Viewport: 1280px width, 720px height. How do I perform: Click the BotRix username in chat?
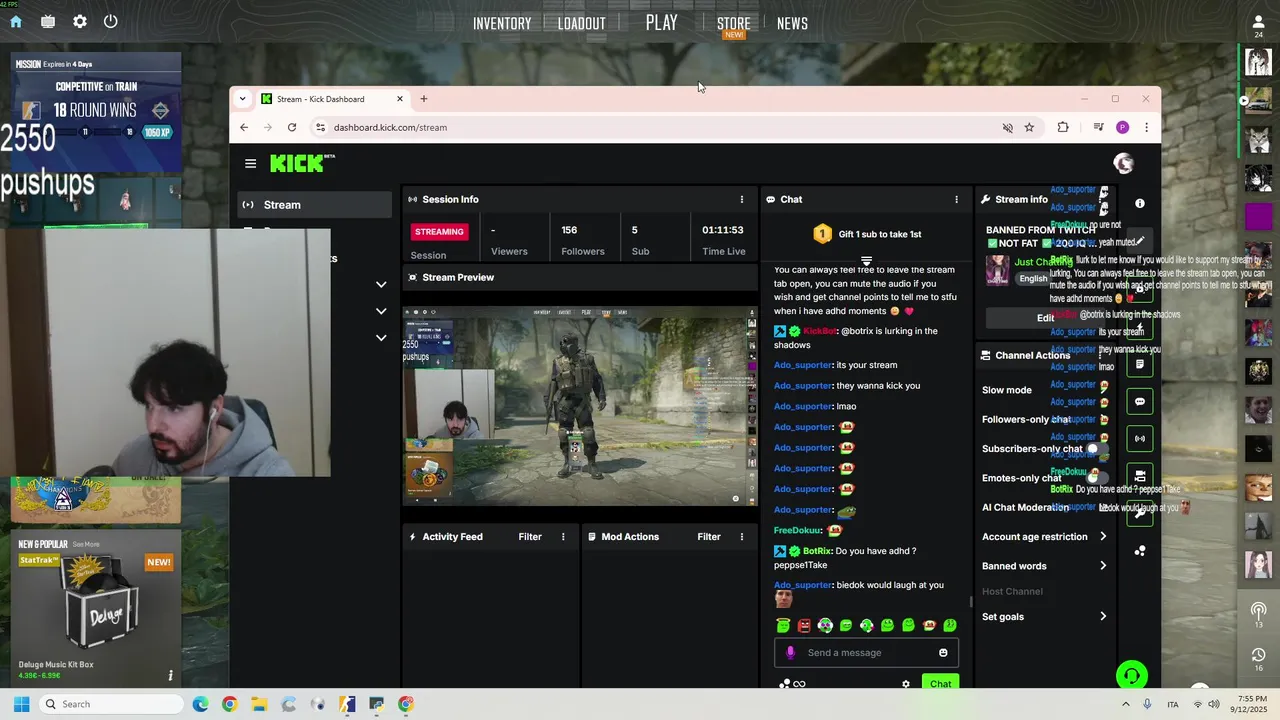(x=817, y=551)
